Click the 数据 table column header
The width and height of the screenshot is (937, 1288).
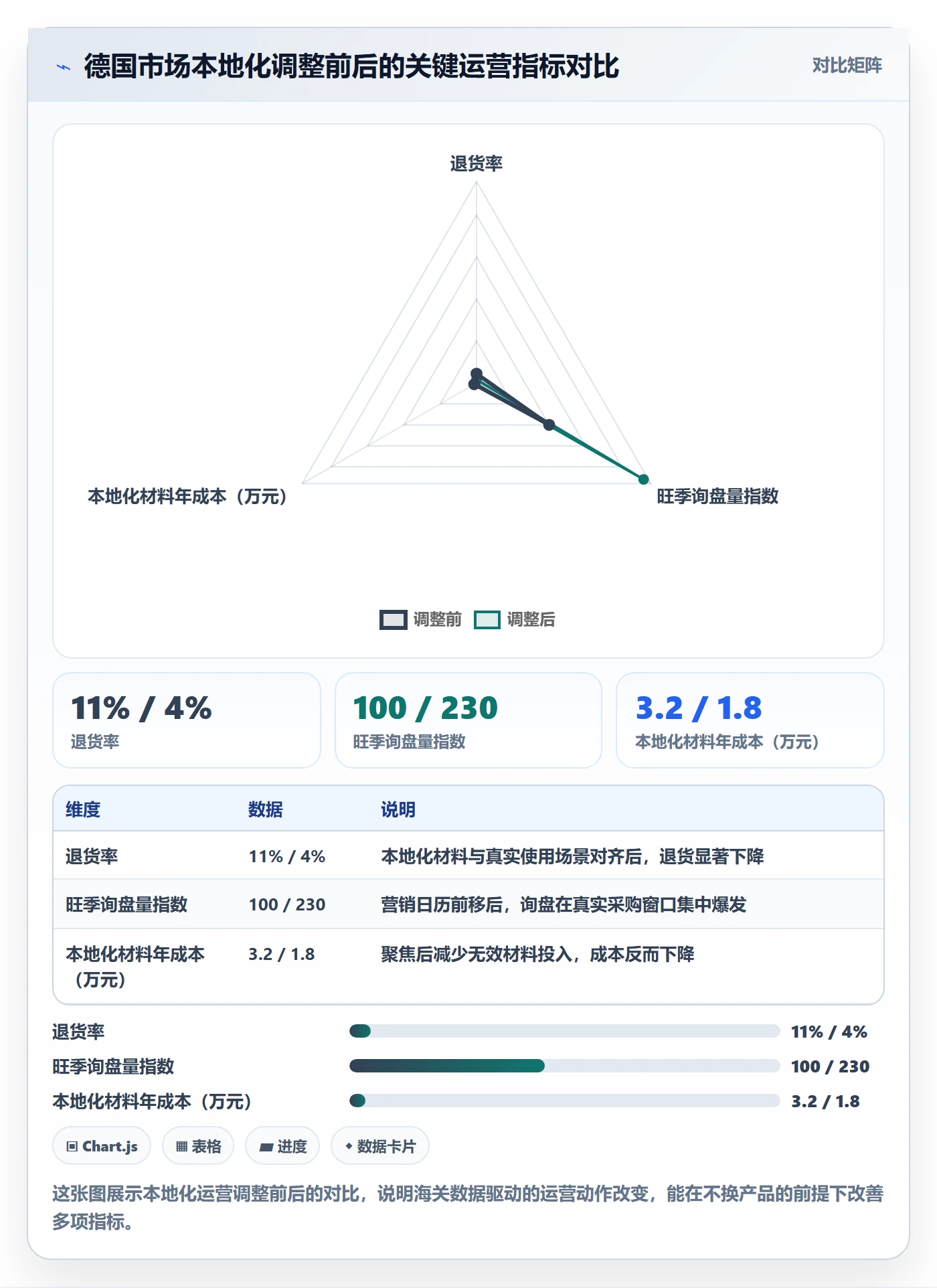(x=266, y=809)
